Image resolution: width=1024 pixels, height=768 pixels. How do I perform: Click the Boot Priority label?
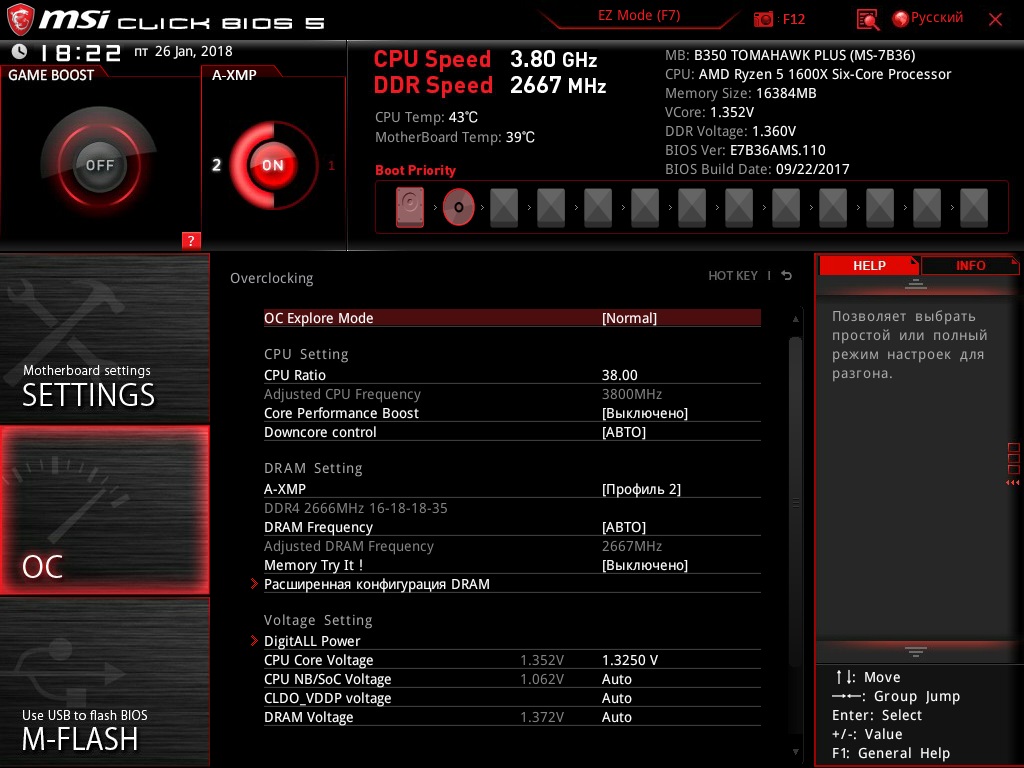(x=415, y=170)
